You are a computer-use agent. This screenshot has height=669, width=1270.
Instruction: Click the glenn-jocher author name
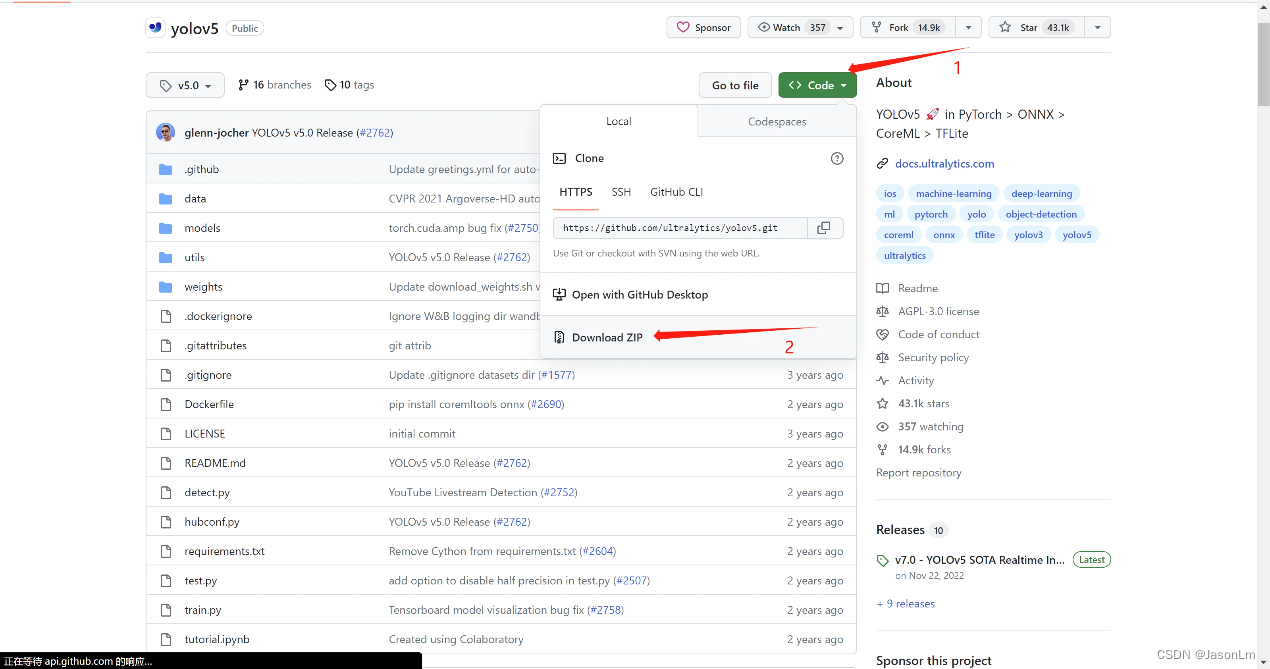pyautogui.click(x=216, y=132)
